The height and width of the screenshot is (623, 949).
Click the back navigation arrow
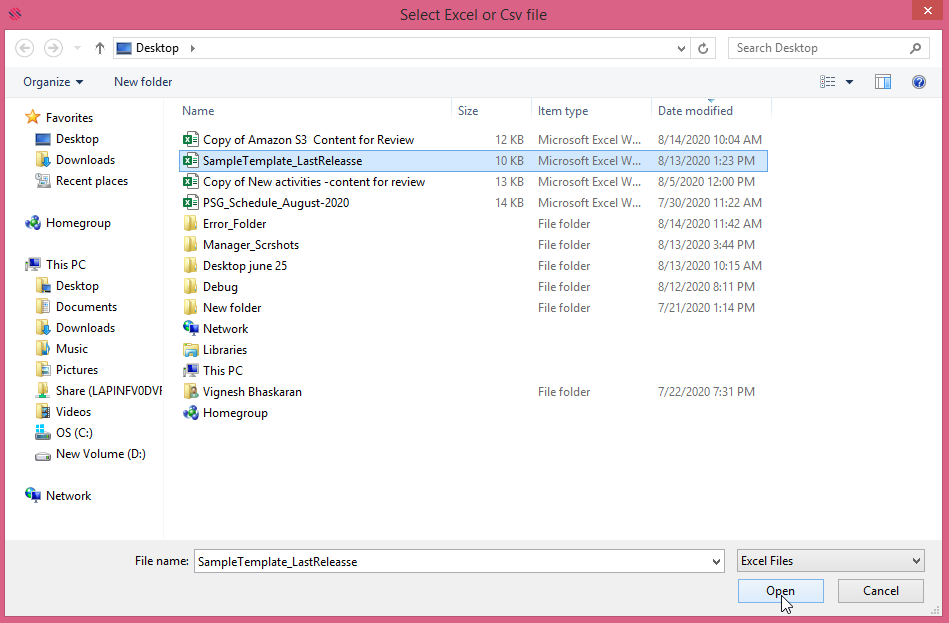tap(22, 47)
